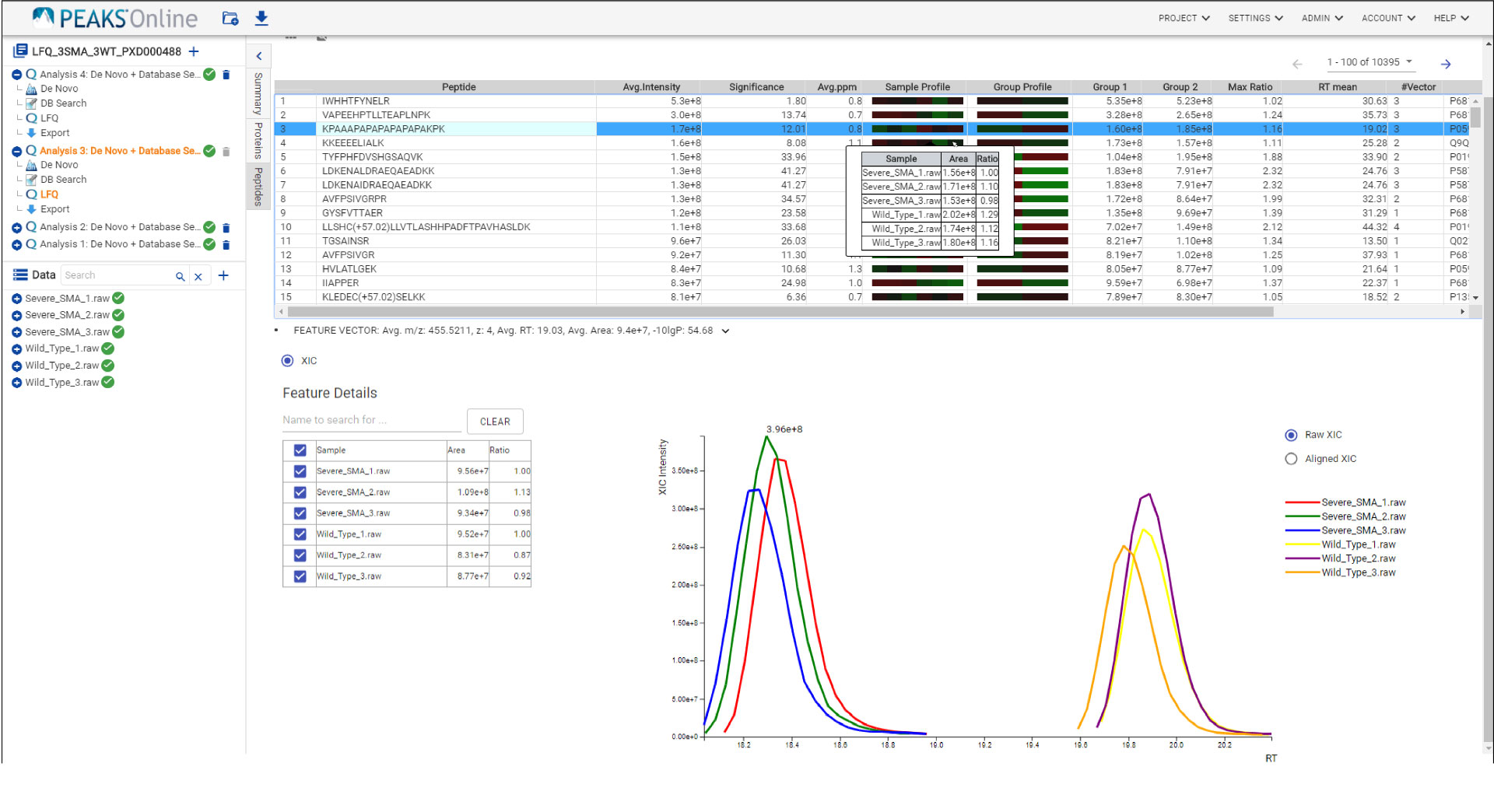Toggle the select-all Sample checkbox
Image resolution: width=1494 pixels, height=812 pixels.
point(300,450)
